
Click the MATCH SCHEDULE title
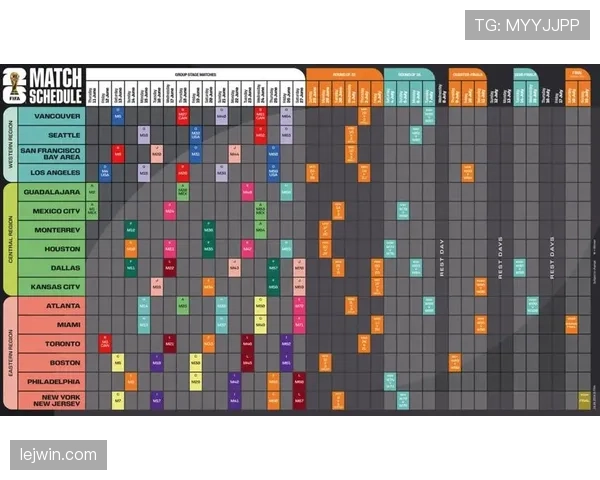56,87
